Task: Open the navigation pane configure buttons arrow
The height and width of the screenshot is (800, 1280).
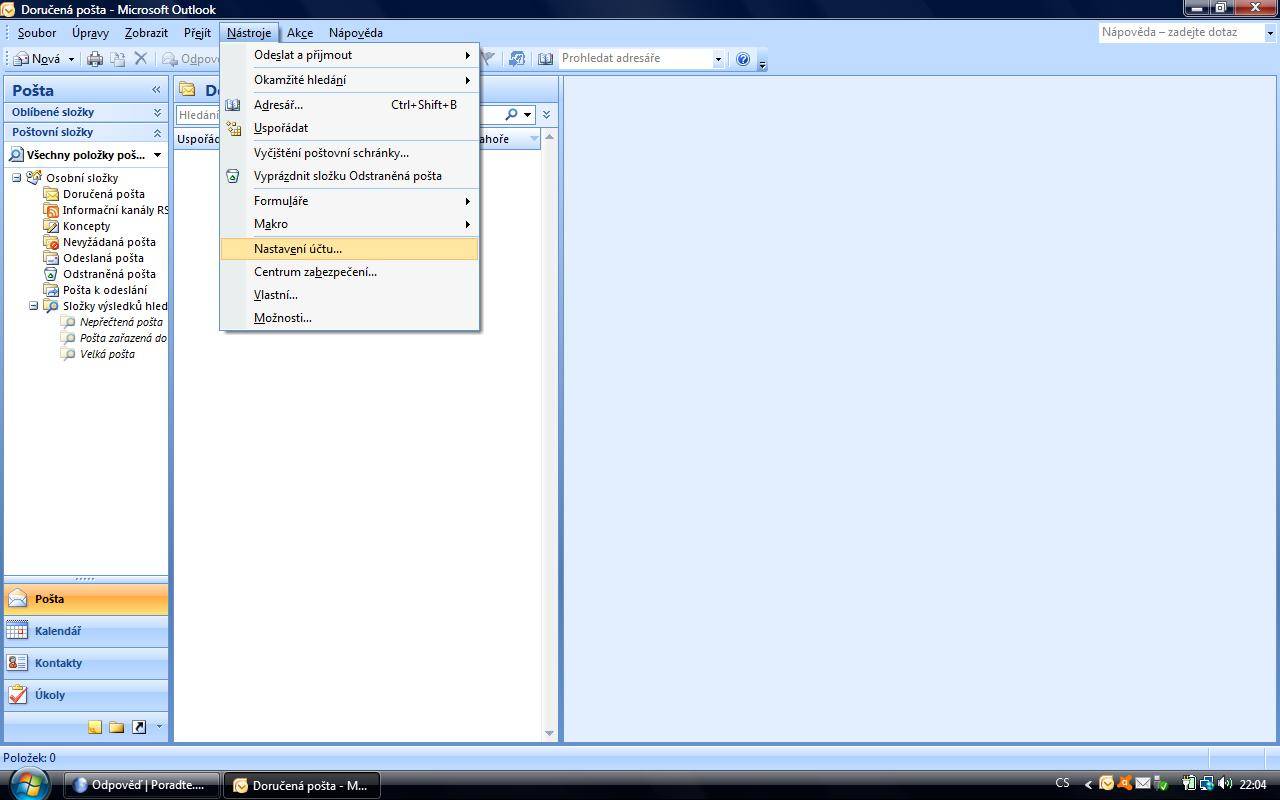Action: click(x=158, y=727)
